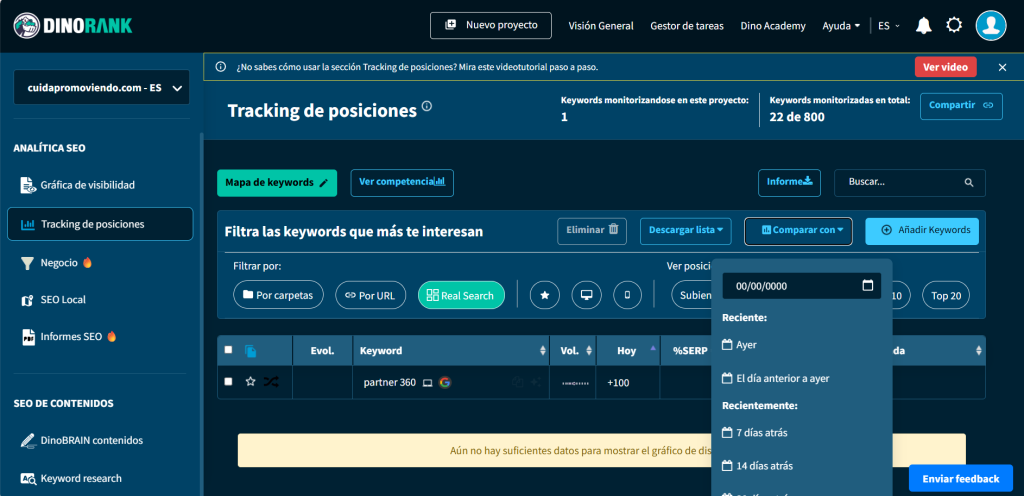This screenshot has width=1024, height=496.
Task: Open the user profile avatar
Action: [990, 25]
